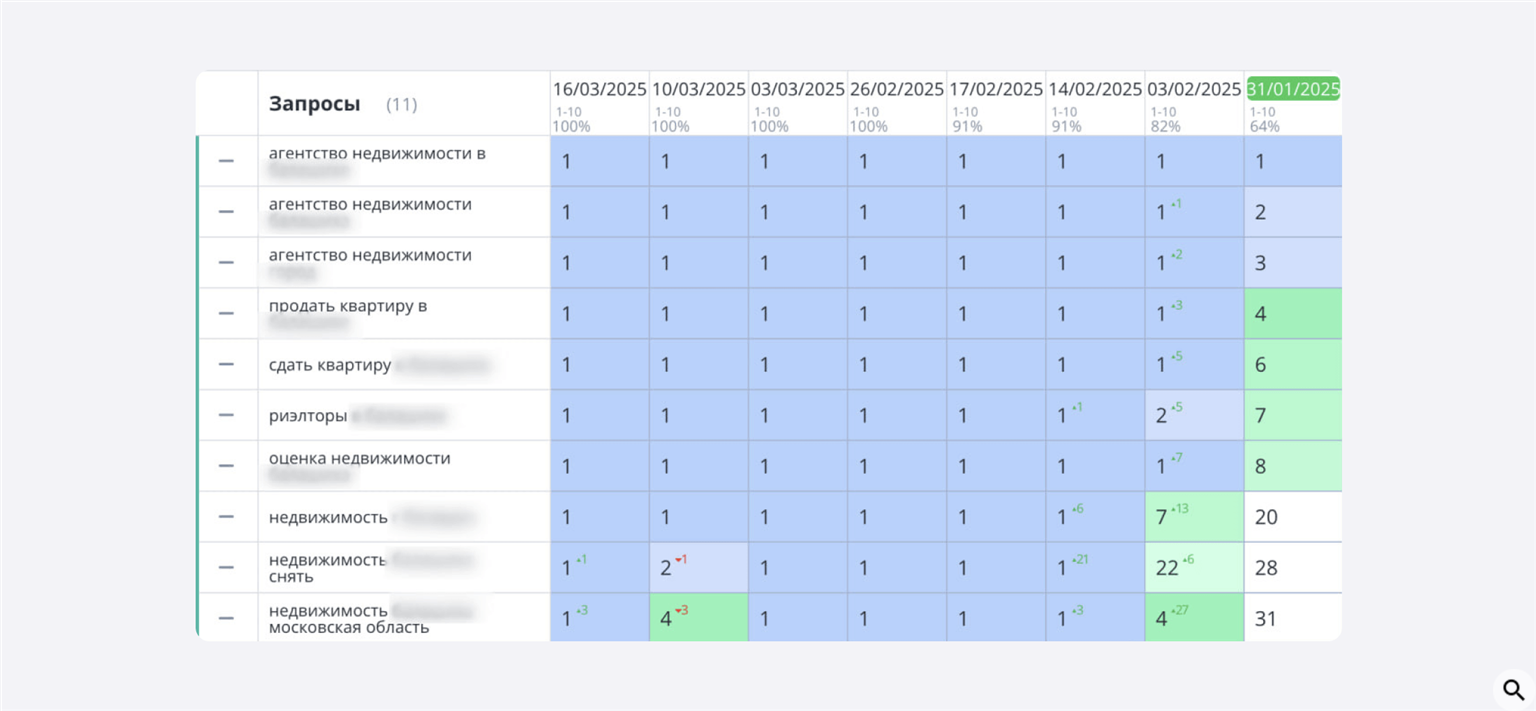The image size is (1536, 711).
Task: Select the 10/03/2025 date column header
Action: pyautogui.click(x=699, y=89)
